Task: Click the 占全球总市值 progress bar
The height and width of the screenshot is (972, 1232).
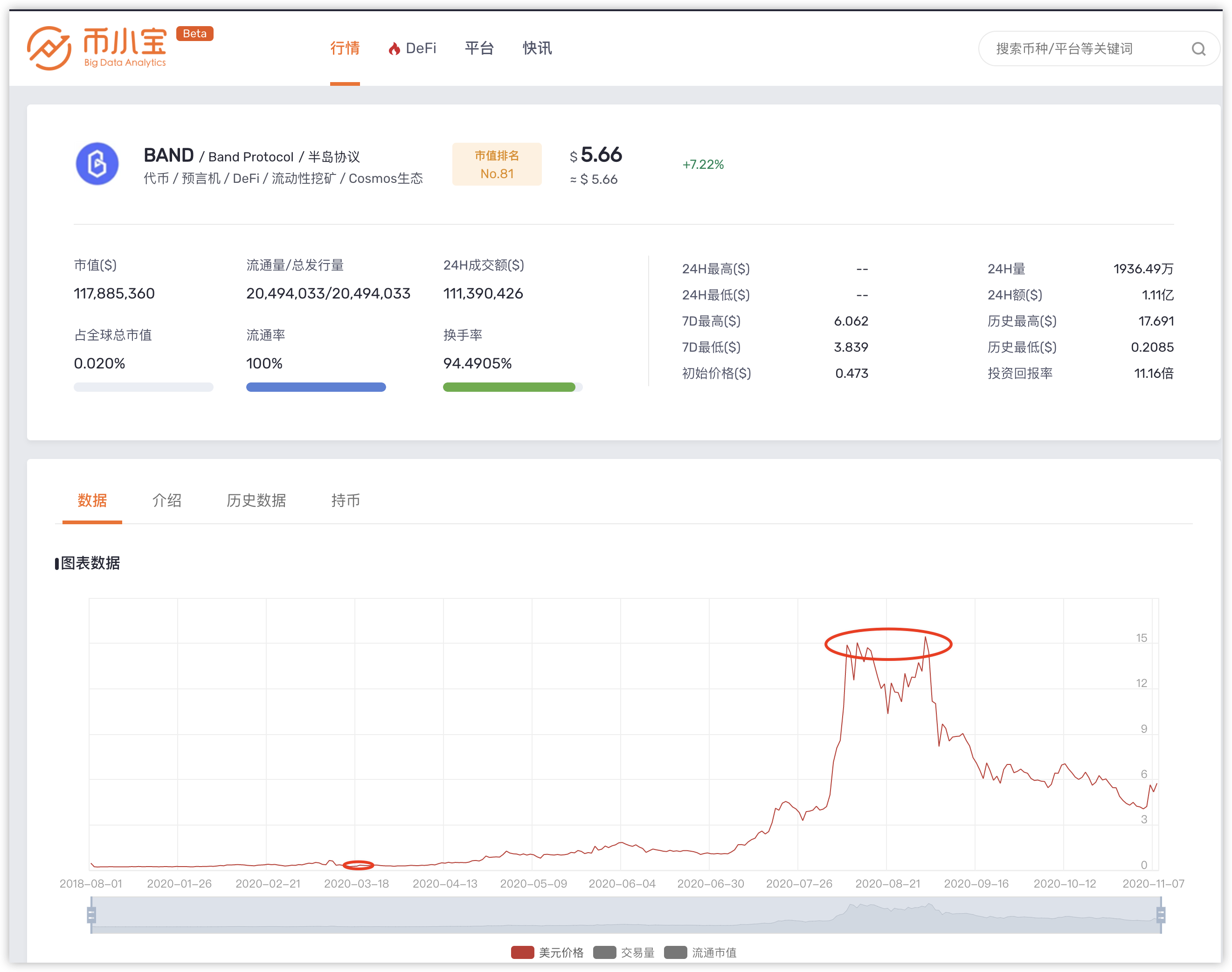Action: point(144,388)
